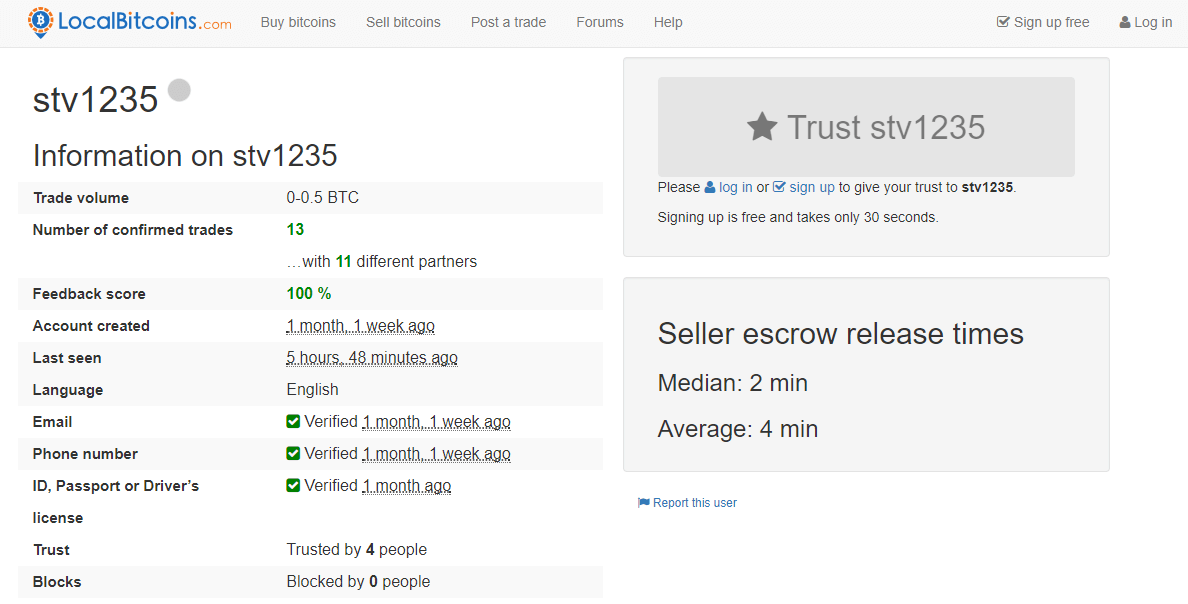Open the Help page
Screen dimensions: 1188x604
(668, 22)
